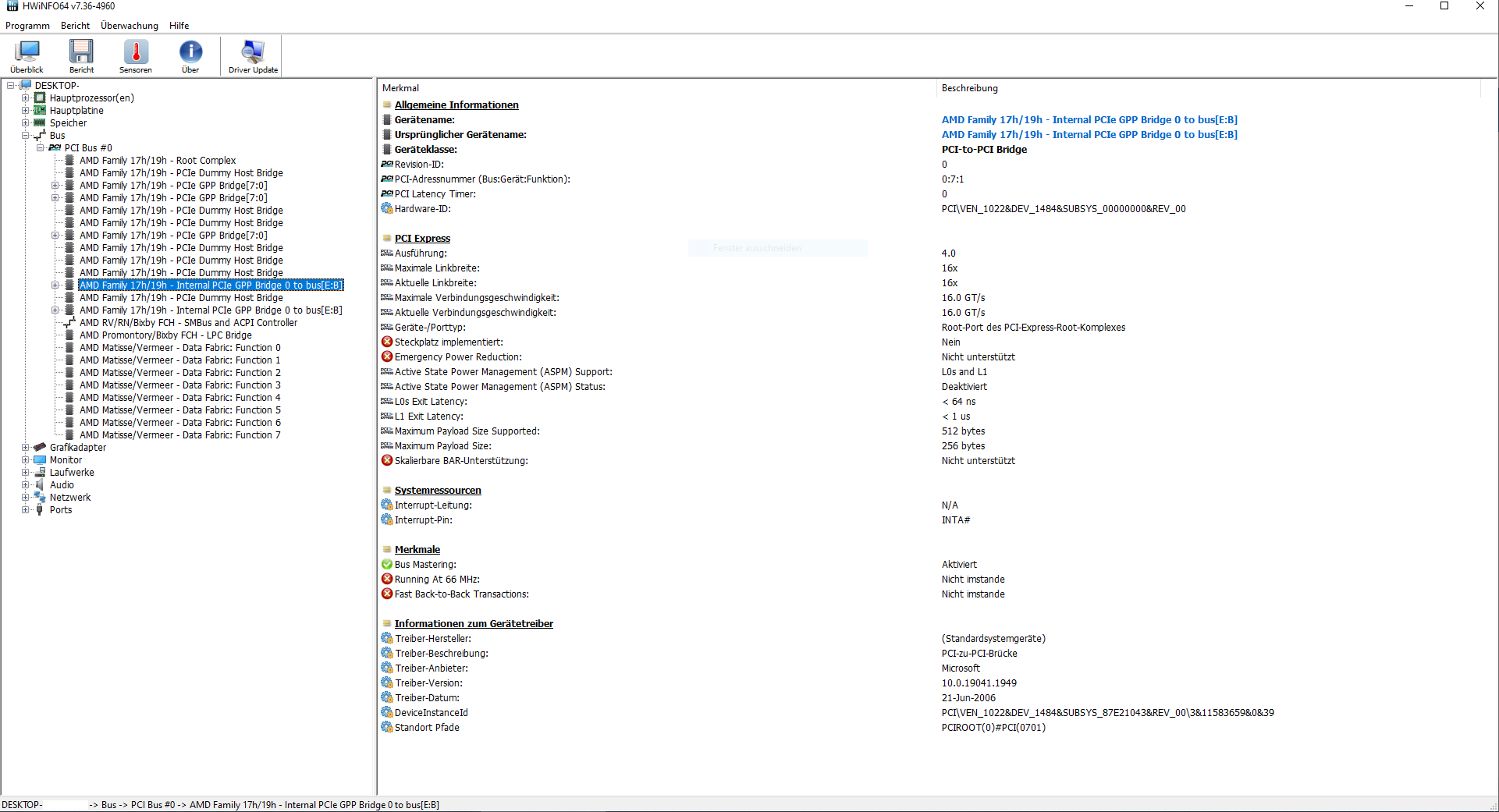
Task: Expand the Hauptplatine node
Action: pyautogui.click(x=26, y=111)
